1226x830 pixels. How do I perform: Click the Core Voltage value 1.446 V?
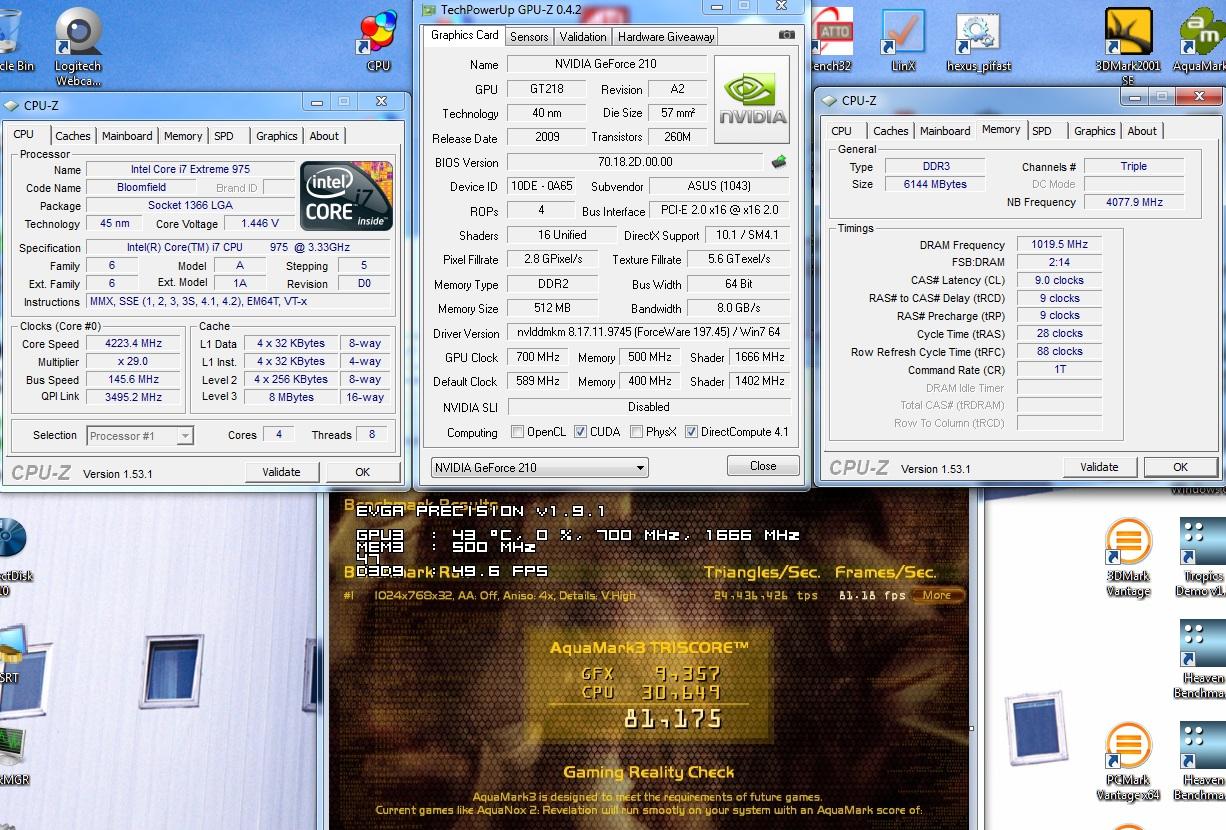259,224
